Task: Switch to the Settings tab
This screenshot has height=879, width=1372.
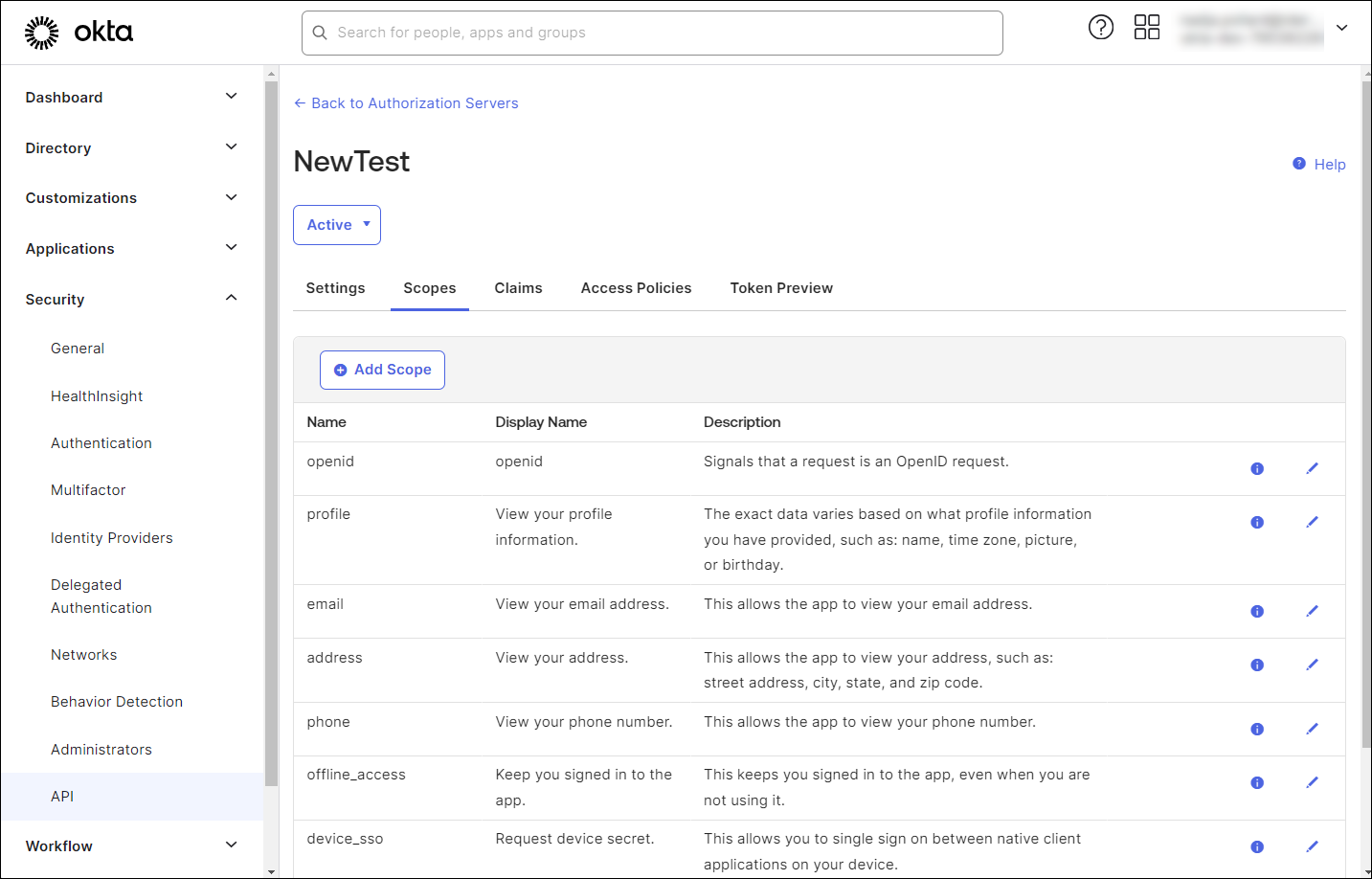Action: pyautogui.click(x=335, y=288)
